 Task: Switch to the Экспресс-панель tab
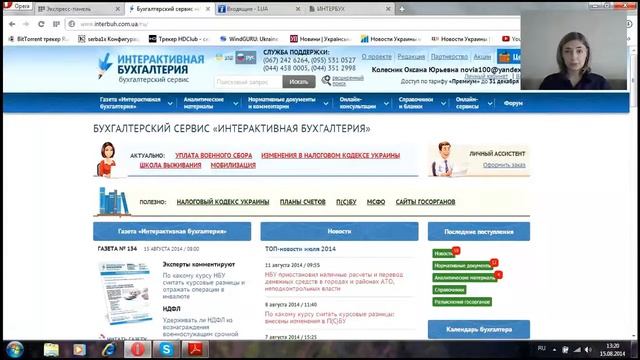pyautogui.click(x=78, y=9)
